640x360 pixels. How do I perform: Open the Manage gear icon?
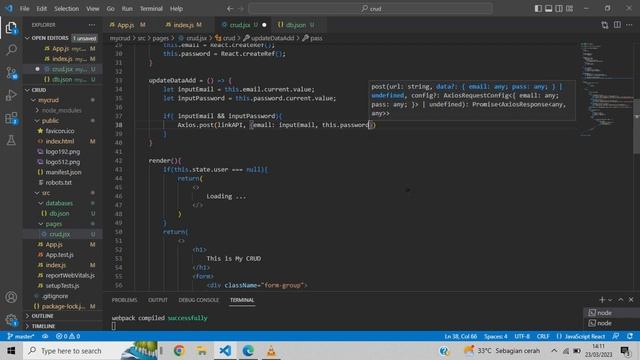tap(11, 319)
